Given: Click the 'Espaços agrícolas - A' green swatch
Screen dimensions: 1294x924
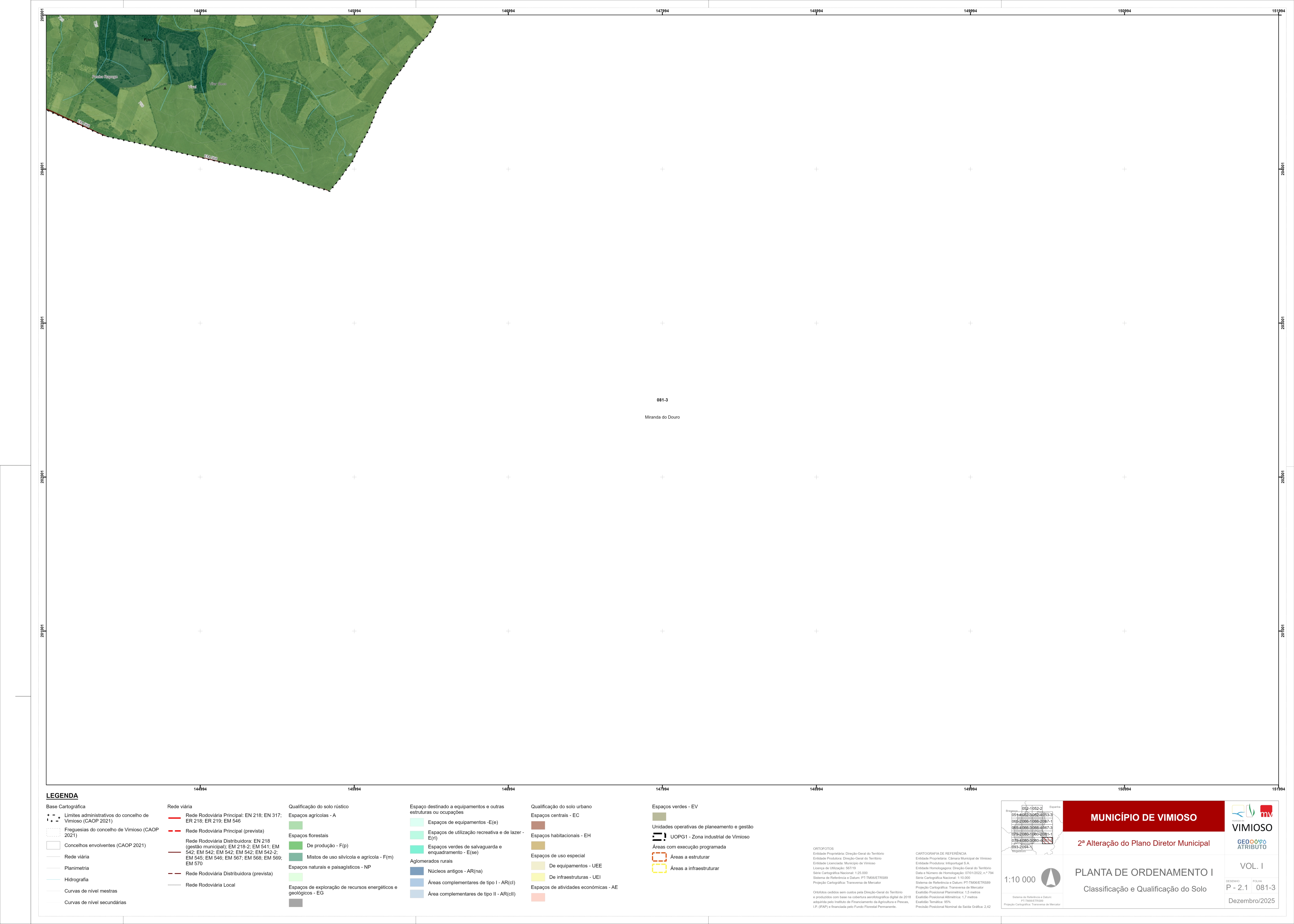Looking at the screenshot, I should point(295,825).
